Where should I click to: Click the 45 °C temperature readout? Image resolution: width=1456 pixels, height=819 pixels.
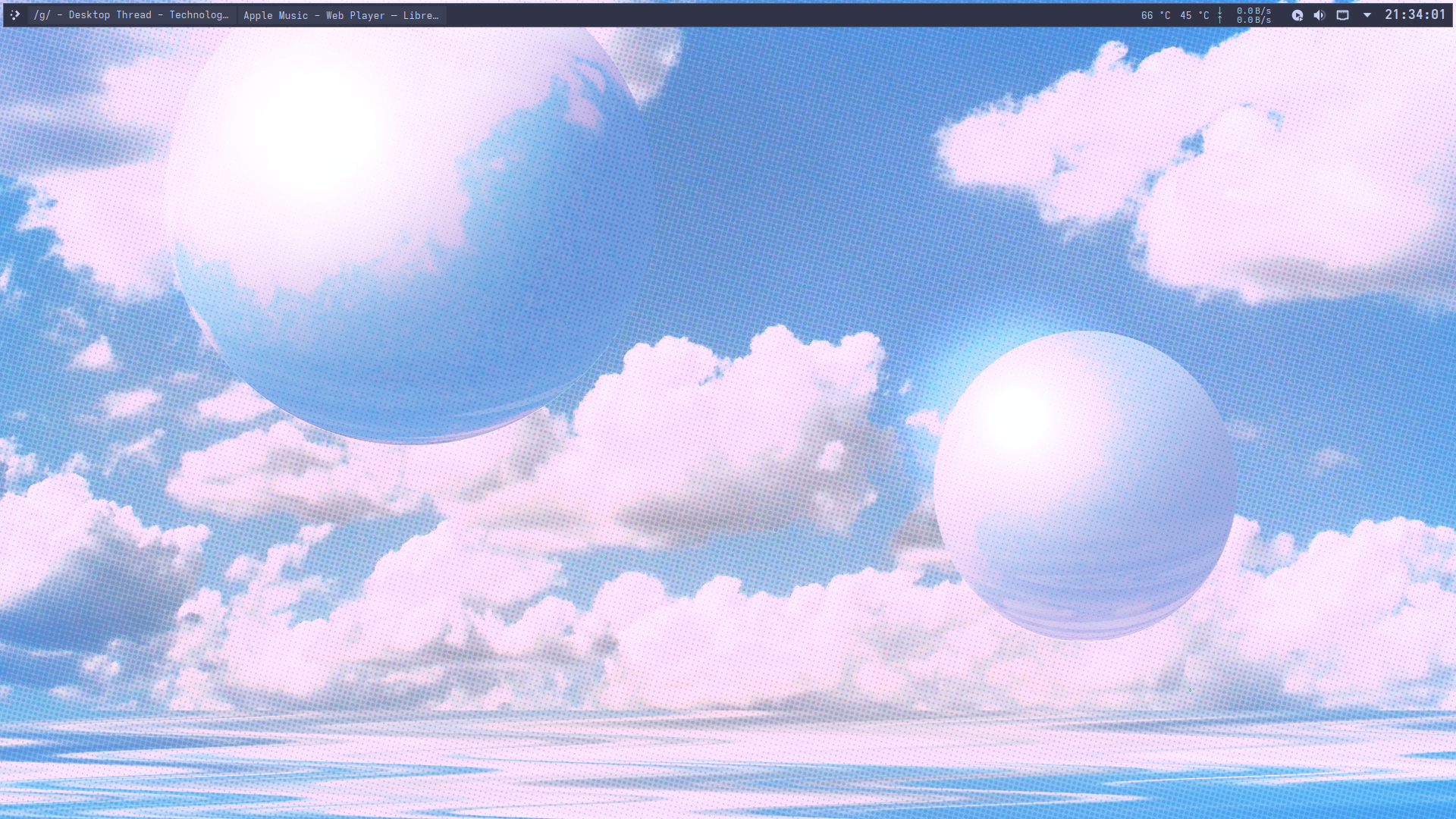[1194, 15]
